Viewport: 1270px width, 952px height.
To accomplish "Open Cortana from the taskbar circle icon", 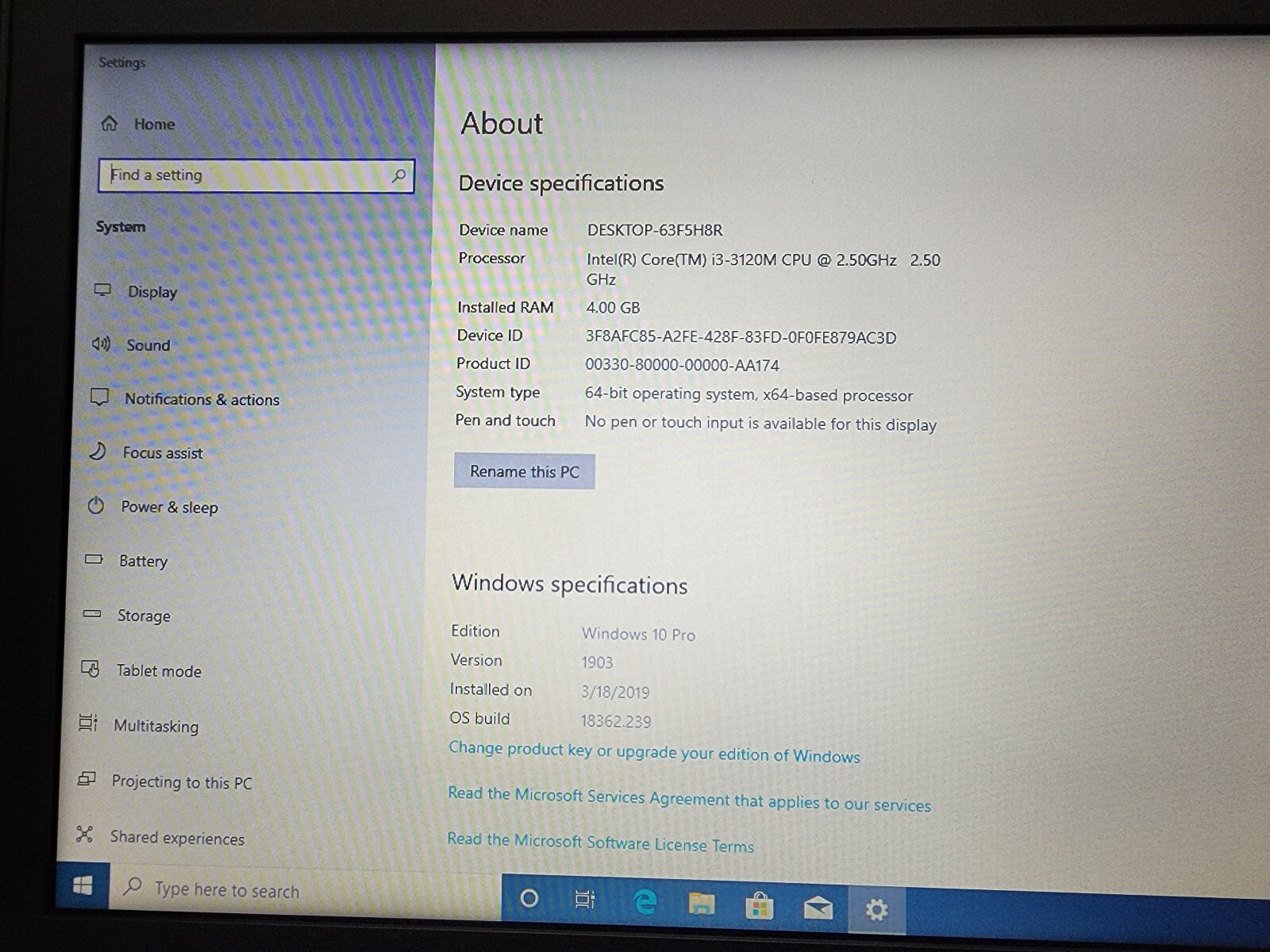I will (529, 898).
